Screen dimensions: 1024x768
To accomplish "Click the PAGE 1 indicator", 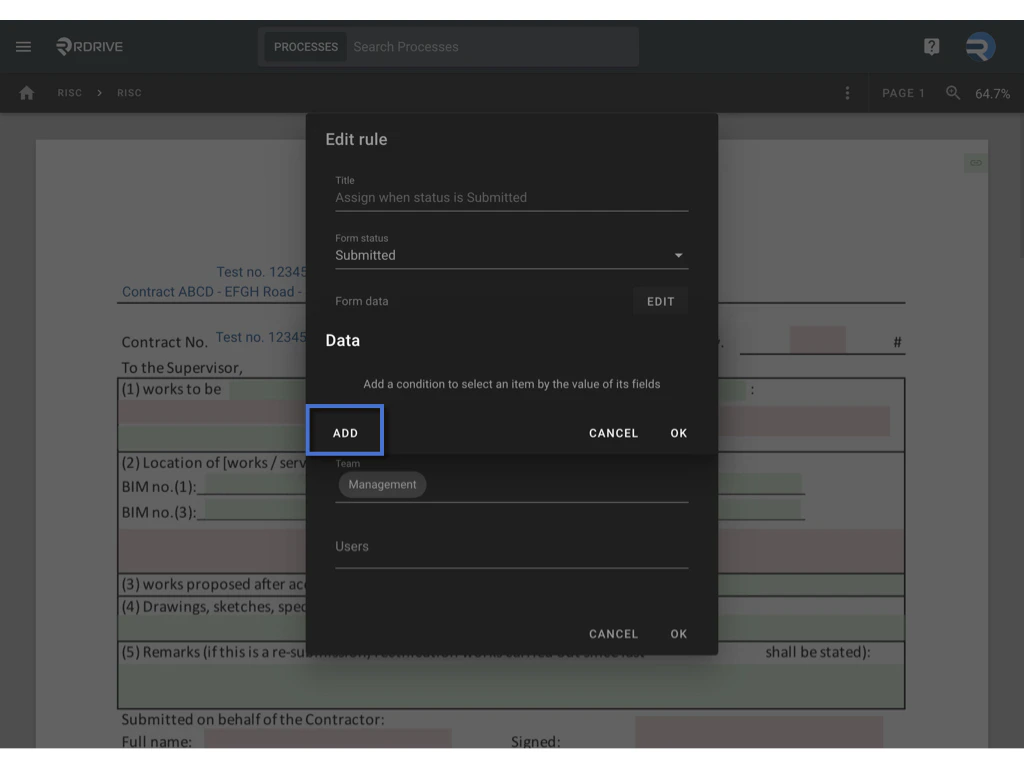I will pyautogui.click(x=903, y=92).
